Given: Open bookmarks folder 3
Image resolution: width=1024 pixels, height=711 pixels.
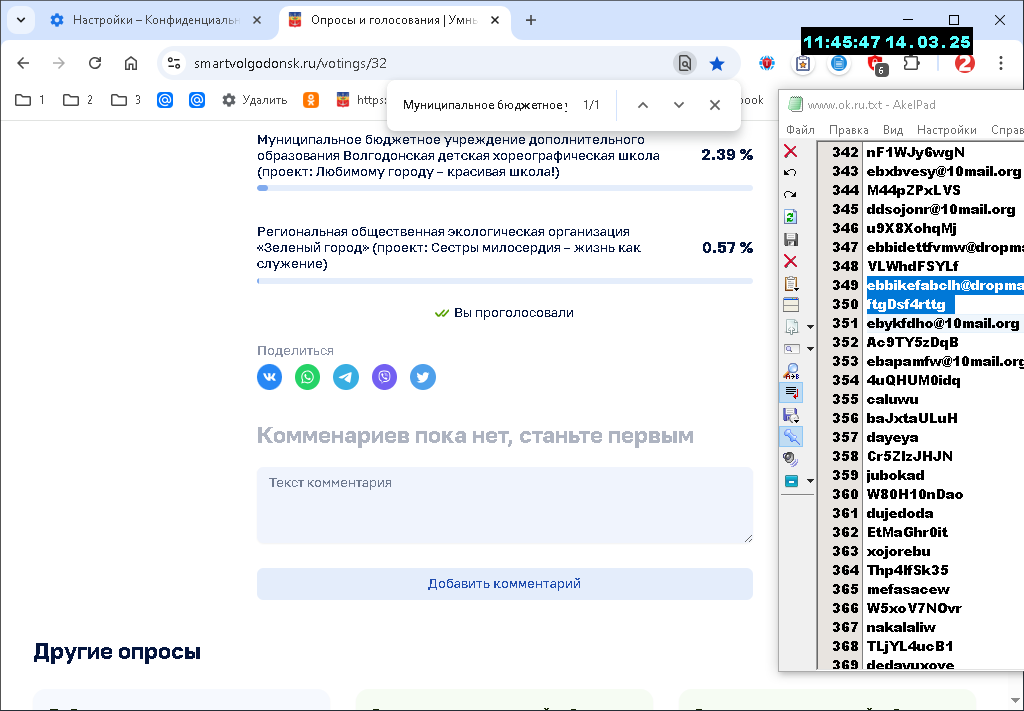Looking at the screenshot, I should 125,100.
